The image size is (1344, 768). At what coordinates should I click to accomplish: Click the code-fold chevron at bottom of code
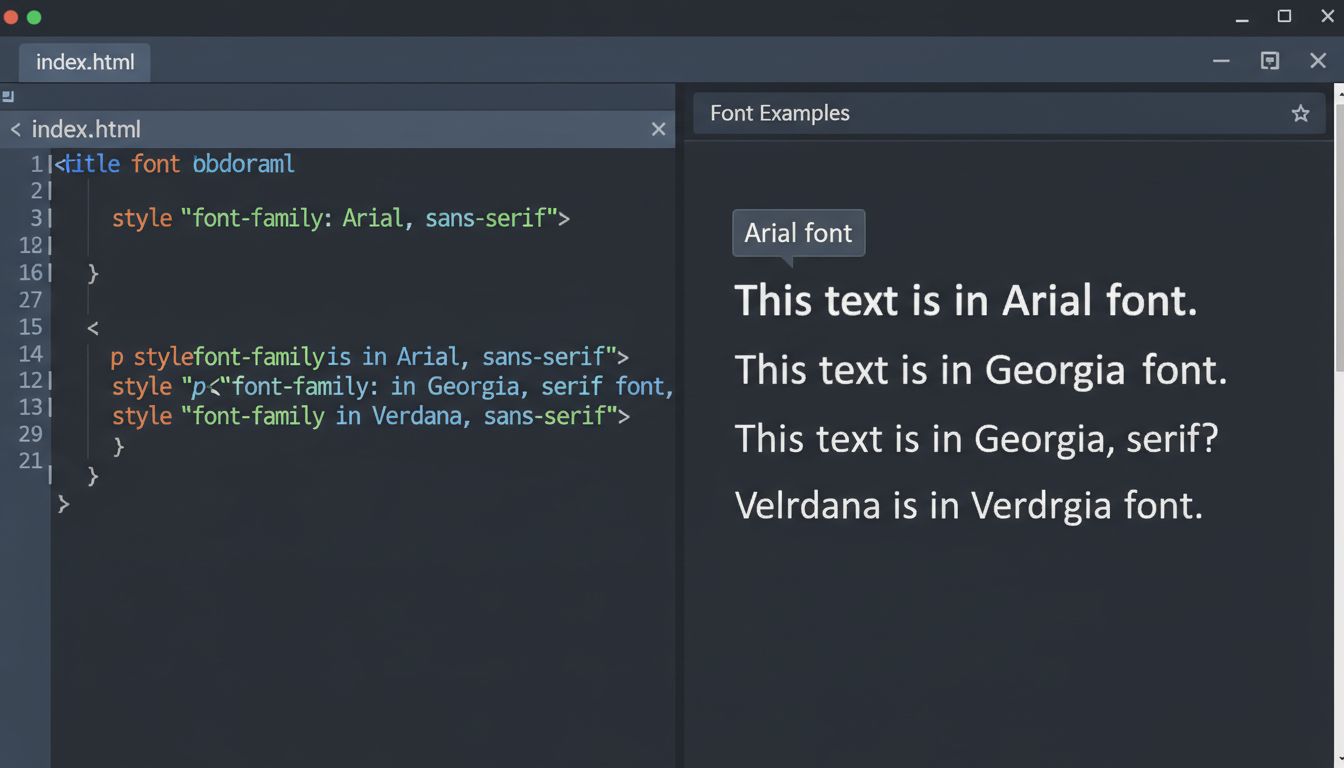[63, 504]
